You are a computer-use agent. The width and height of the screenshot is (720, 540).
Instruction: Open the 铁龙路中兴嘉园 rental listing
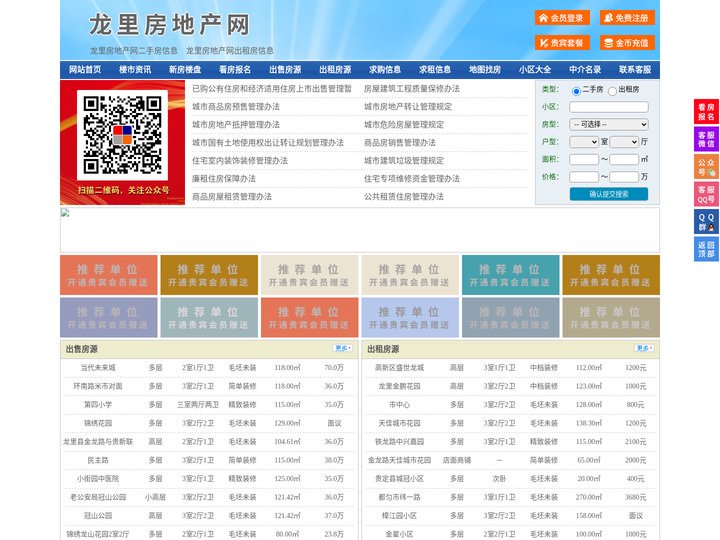[x=399, y=442]
